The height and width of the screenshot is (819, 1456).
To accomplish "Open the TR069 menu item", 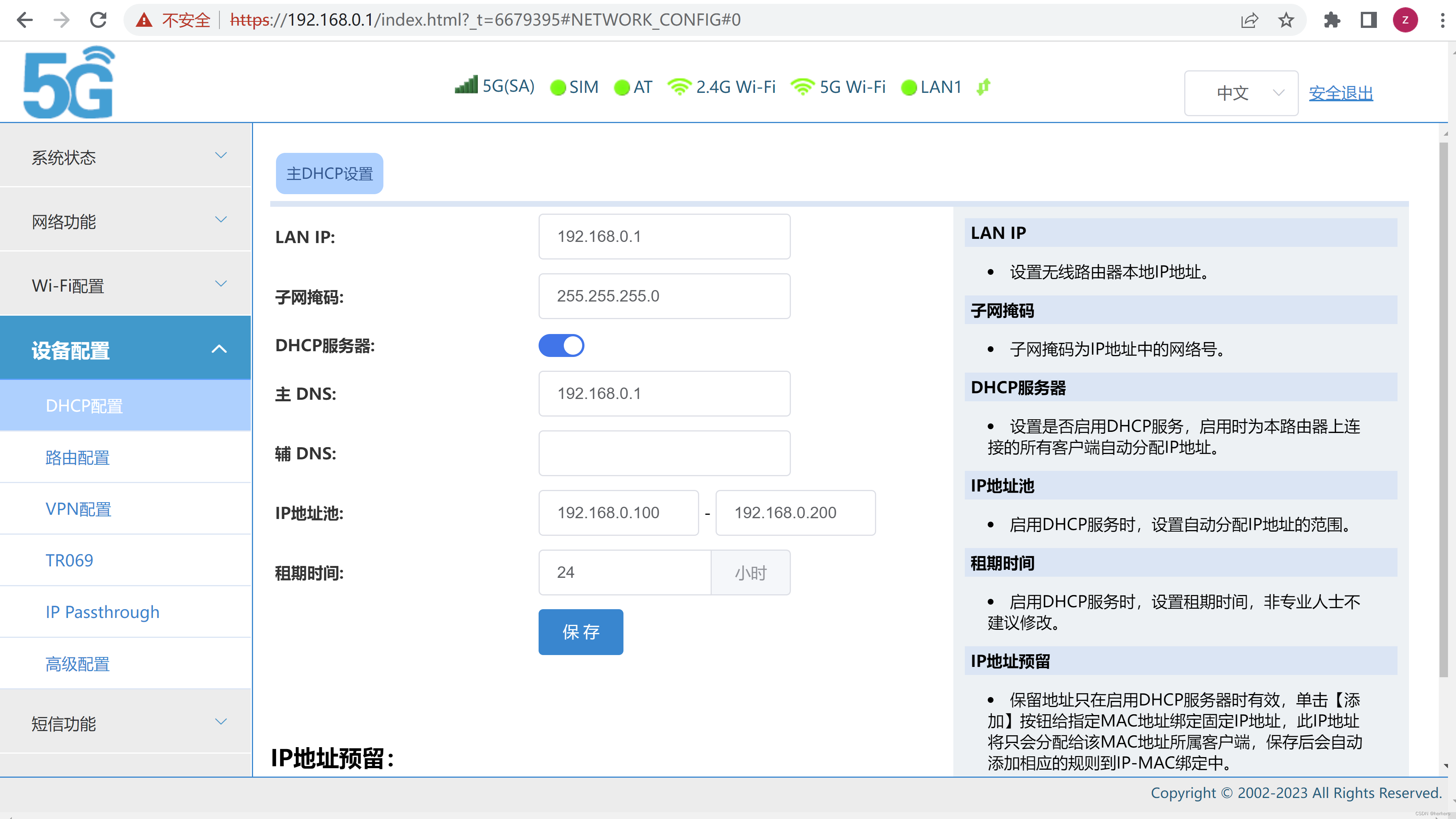I will (125, 560).
